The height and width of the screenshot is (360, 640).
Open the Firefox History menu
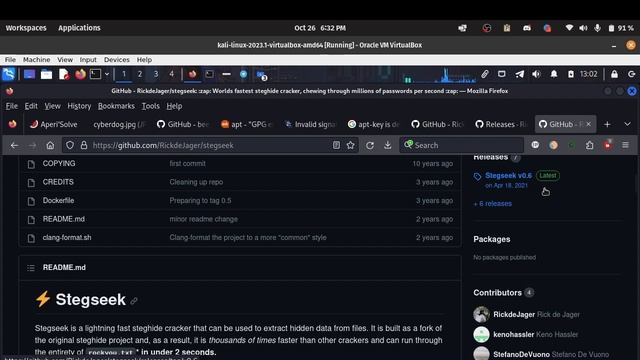tap(79, 106)
